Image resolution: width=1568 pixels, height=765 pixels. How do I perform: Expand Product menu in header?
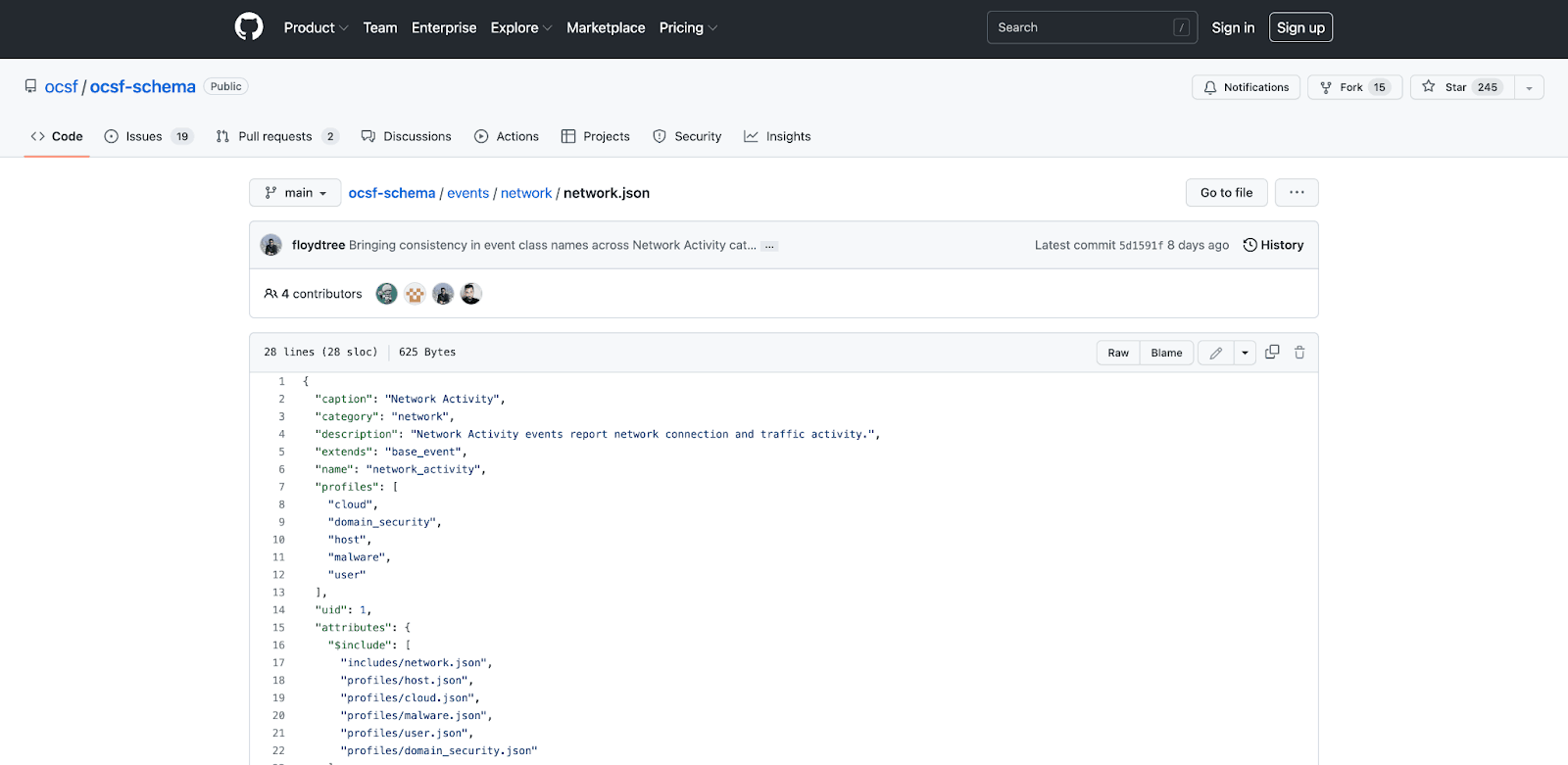point(316,27)
